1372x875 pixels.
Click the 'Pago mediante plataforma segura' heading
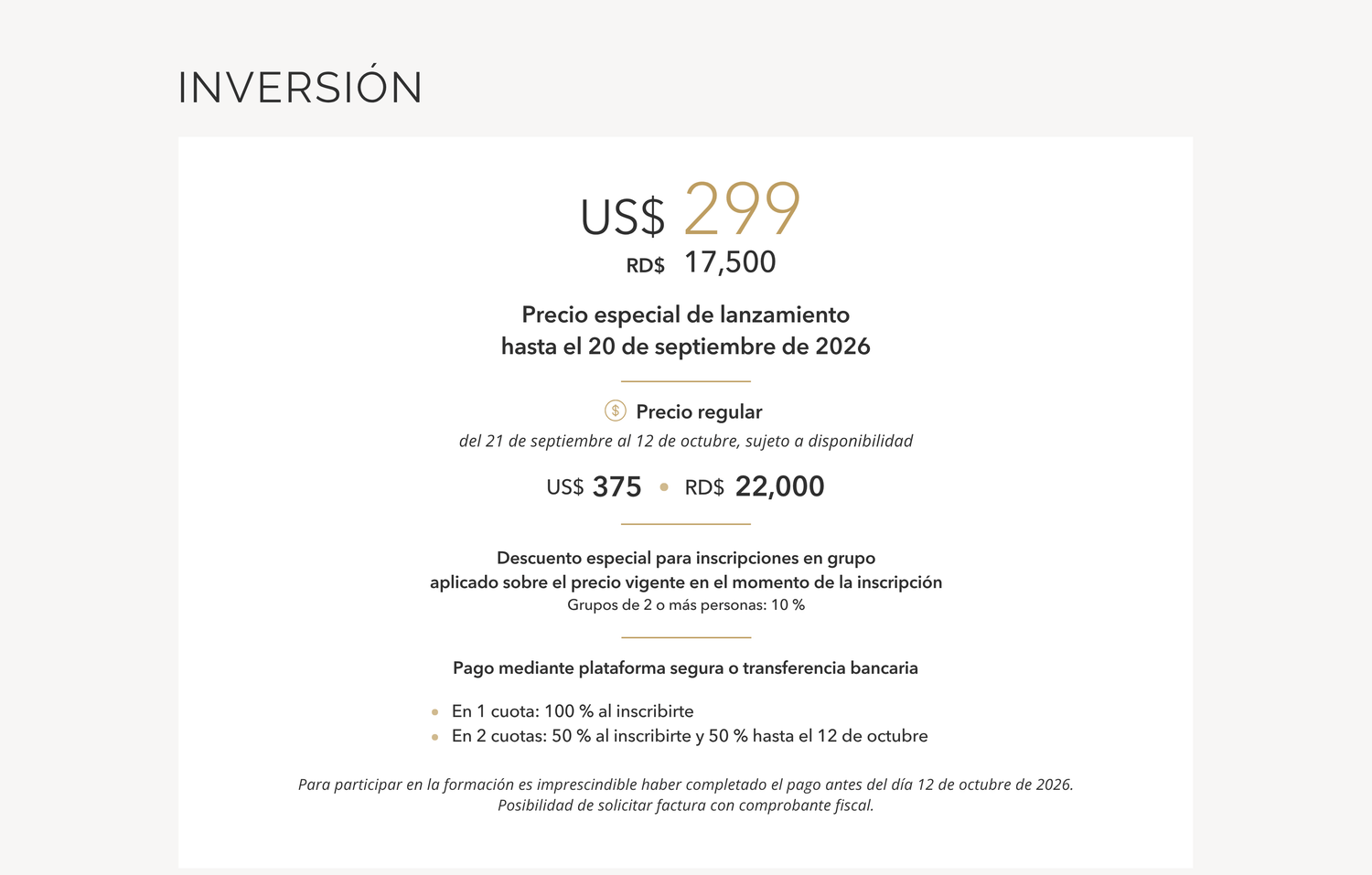pyautogui.click(x=686, y=668)
